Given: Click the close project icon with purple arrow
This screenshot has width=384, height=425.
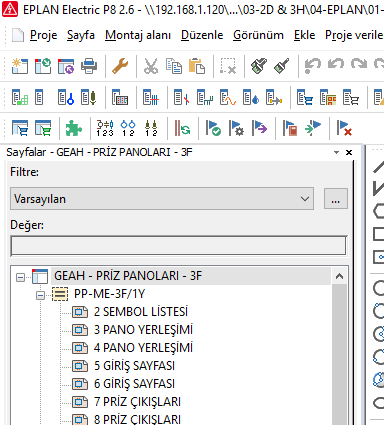Looking at the screenshot, I should click(66, 66).
